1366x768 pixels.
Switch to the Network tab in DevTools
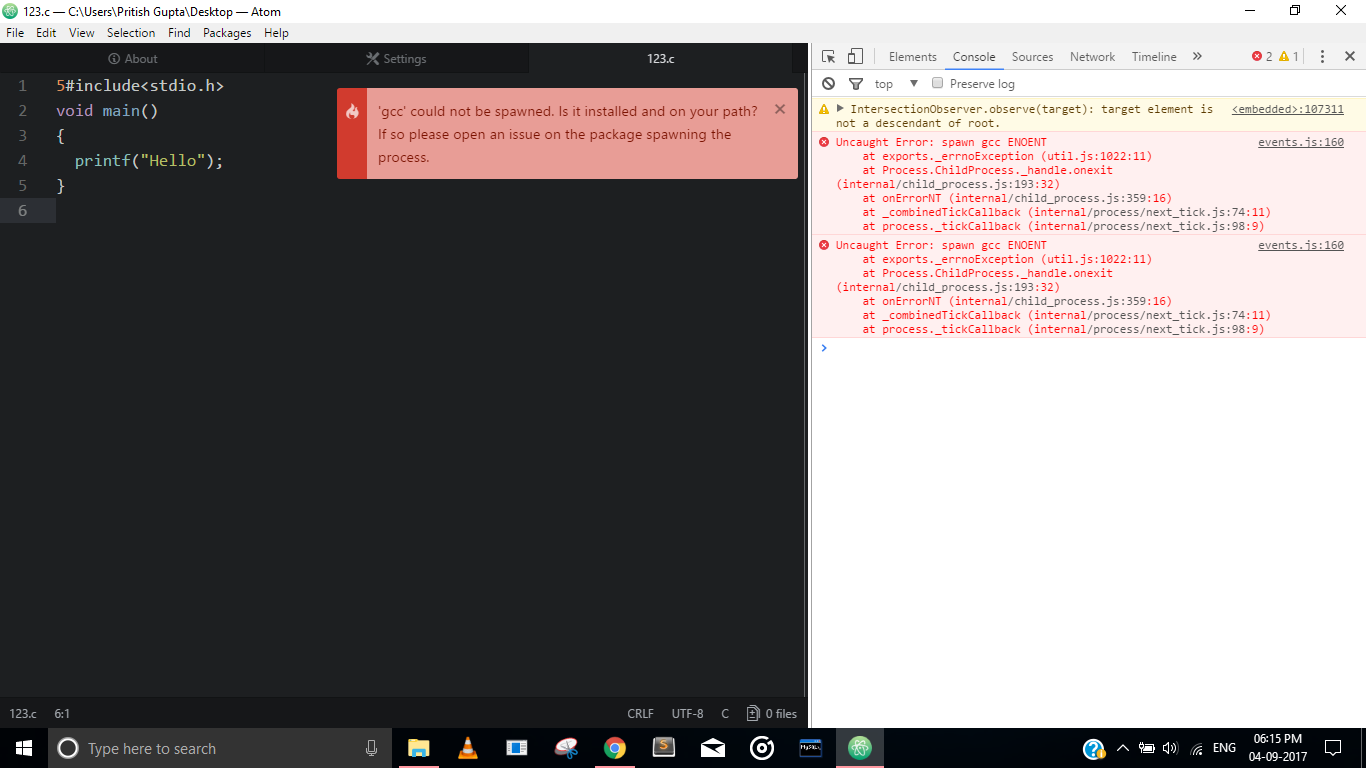point(1092,57)
